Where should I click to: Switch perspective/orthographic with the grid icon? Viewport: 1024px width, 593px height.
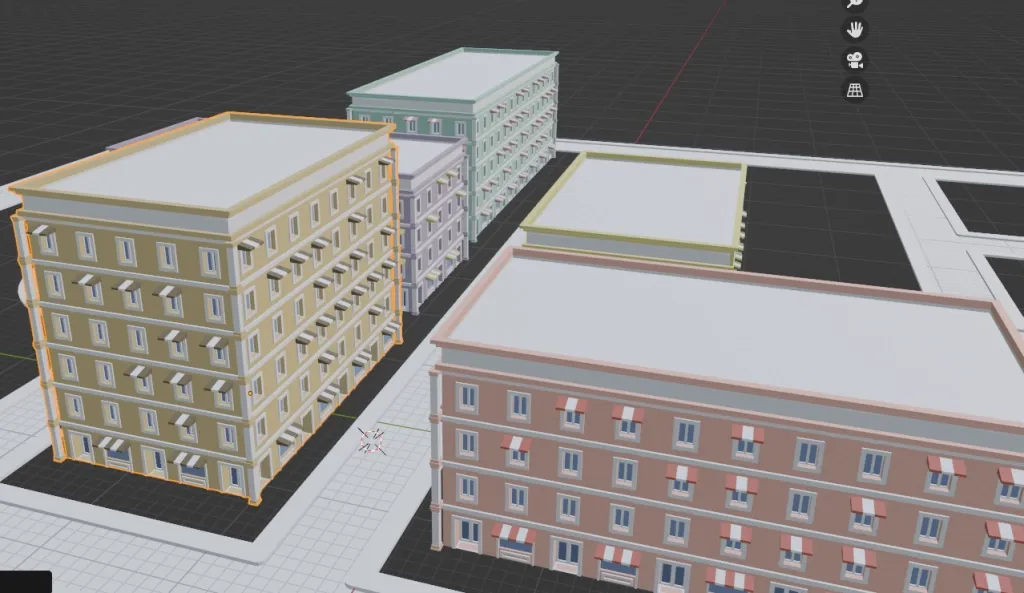point(854,90)
